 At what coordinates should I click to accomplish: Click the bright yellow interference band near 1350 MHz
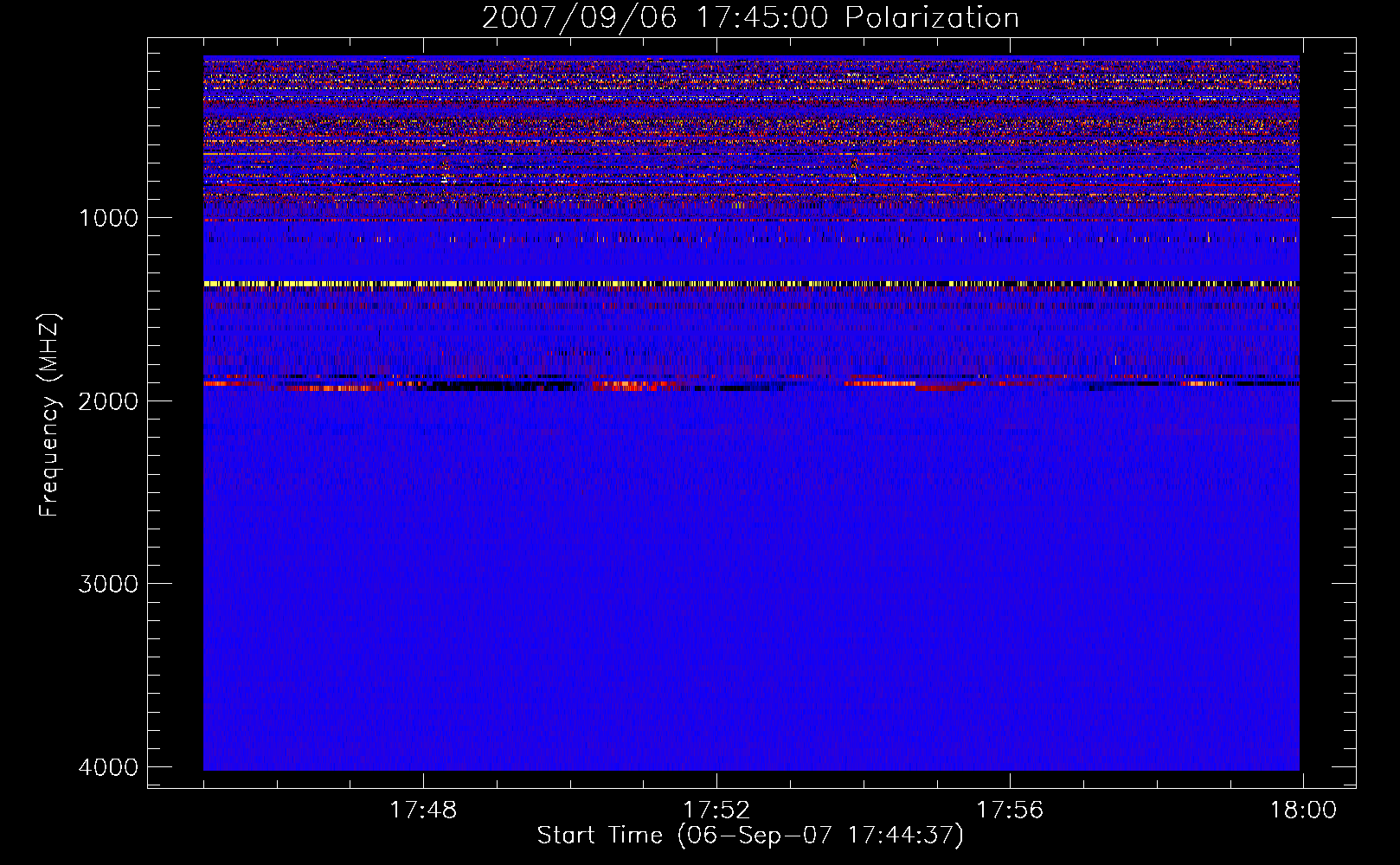point(751,283)
